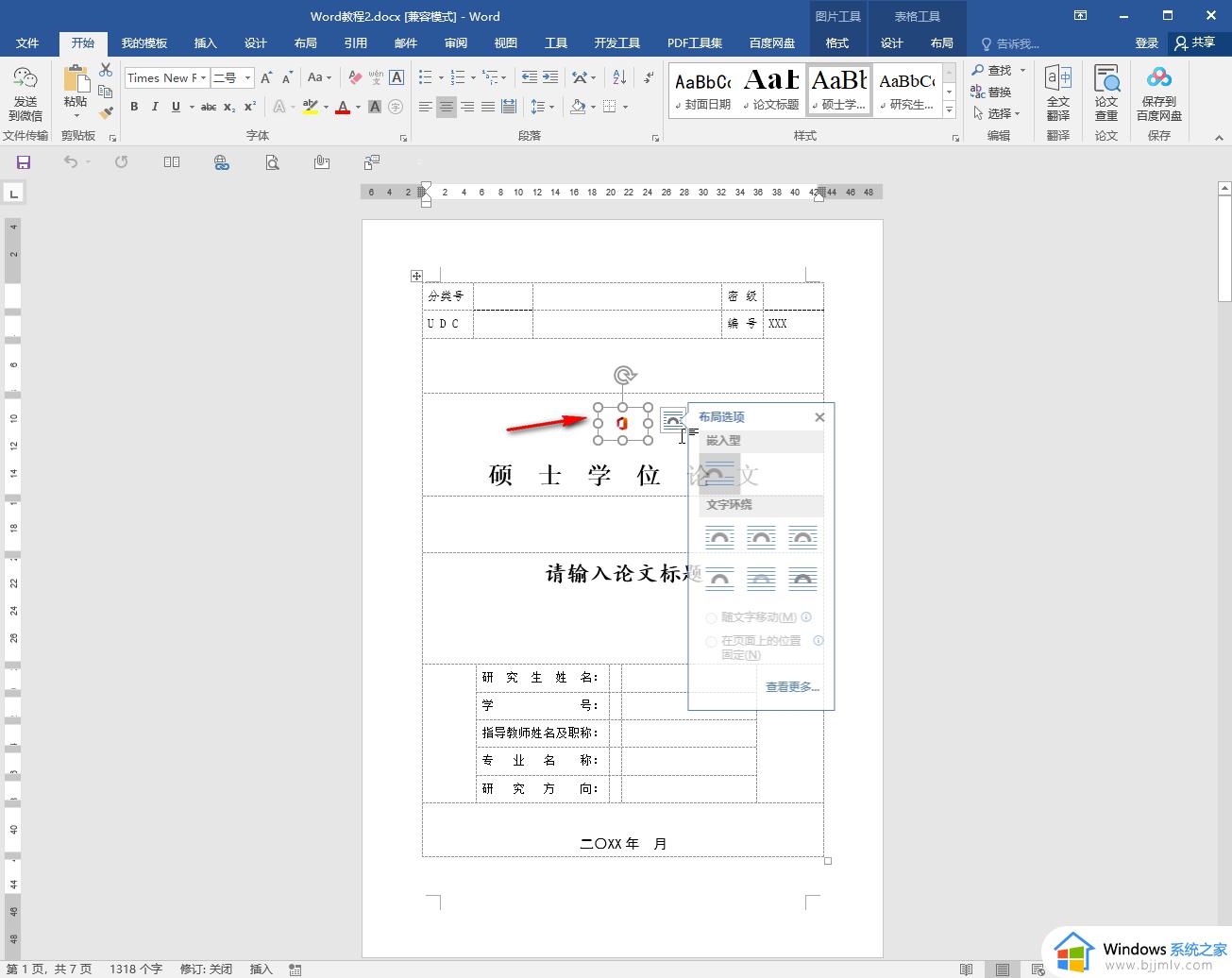The width and height of the screenshot is (1232, 978).
Task: Open the picture Format tab
Action: [x=837, y=43]
